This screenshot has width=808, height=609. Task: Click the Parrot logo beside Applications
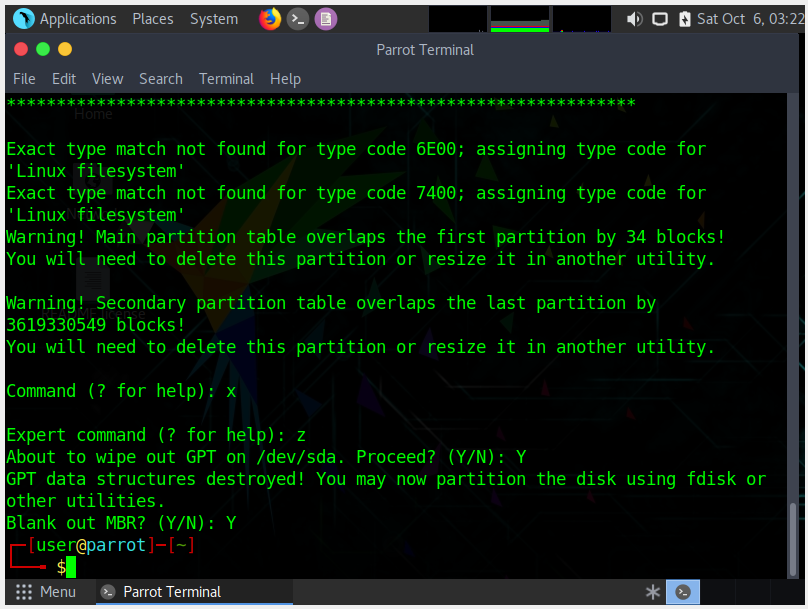click(23, 19)
